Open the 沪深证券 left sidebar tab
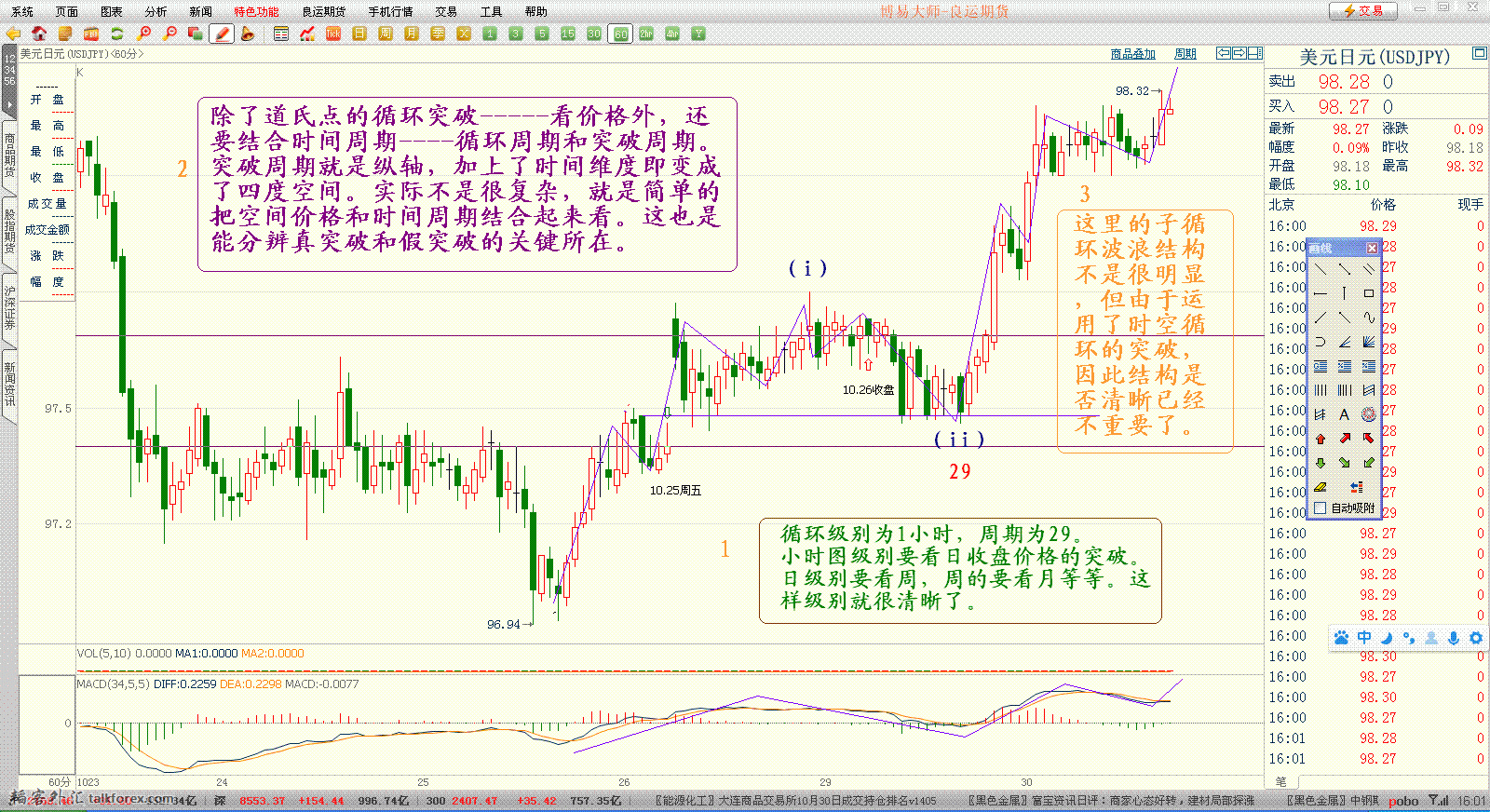This screenshot has width=1490, height=812. point(9,308)
